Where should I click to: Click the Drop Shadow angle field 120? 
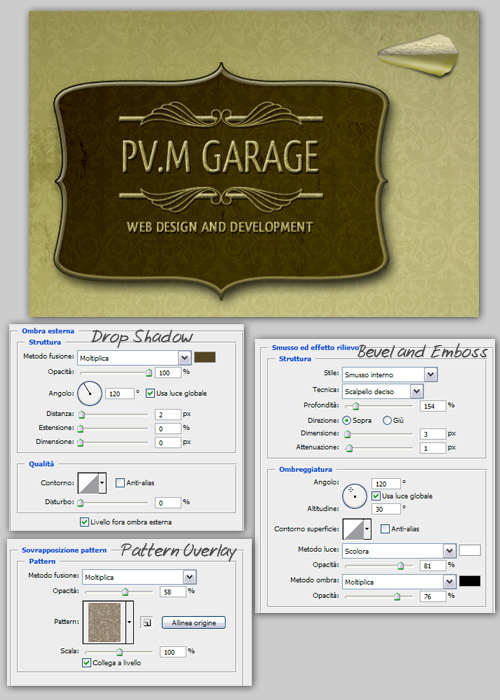tap(120, 394)
